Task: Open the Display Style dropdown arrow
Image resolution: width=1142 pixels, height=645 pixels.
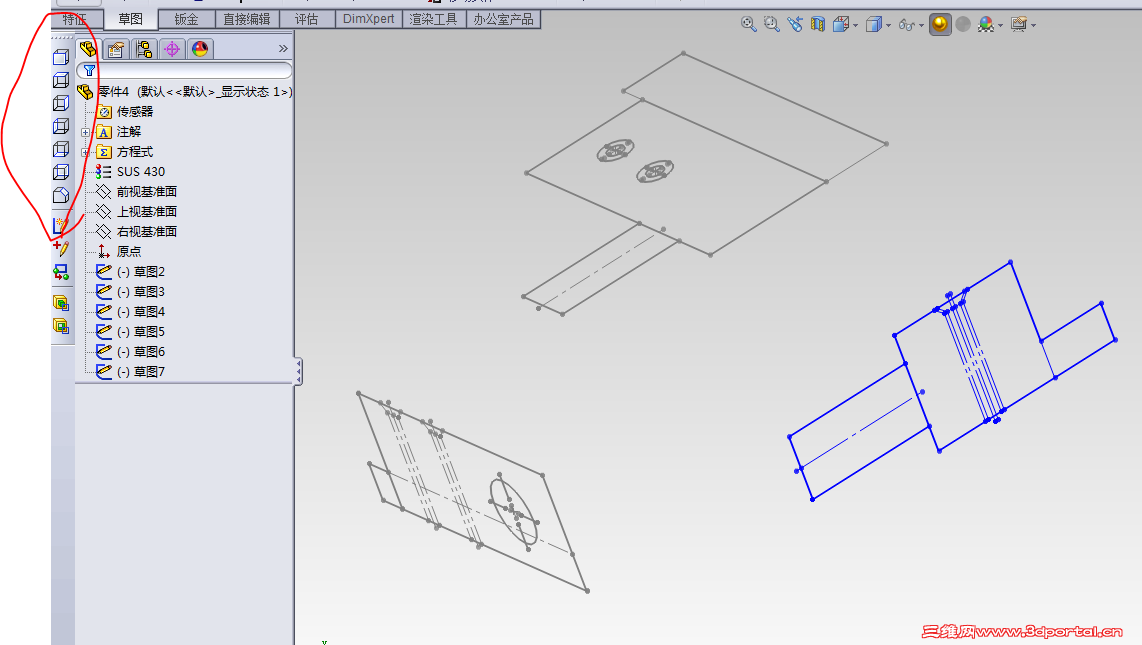Action: 889,25
